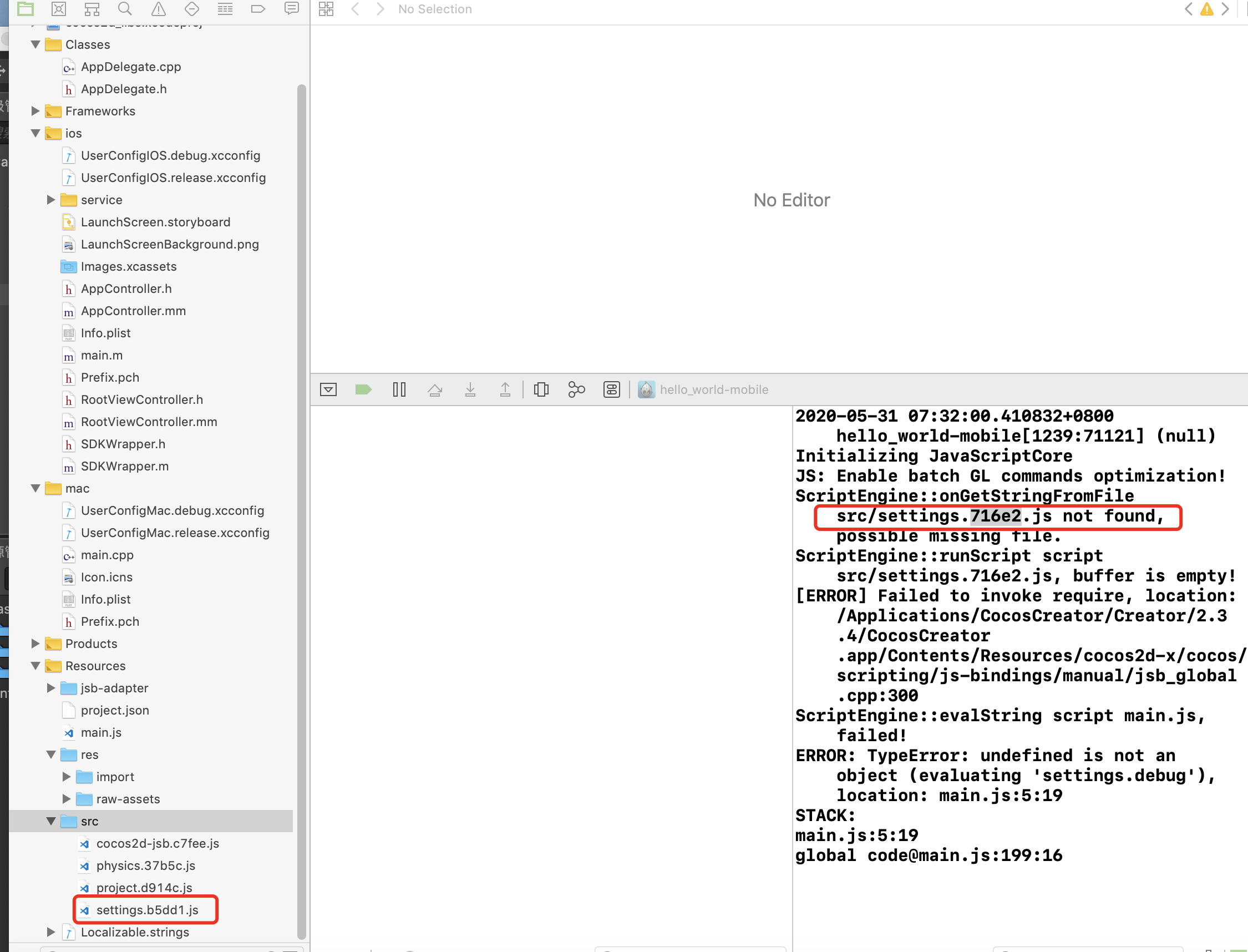The image size is (1248, 952).
Task: Click the yellow warning issue indicator
Action: (x=1206, y=8)
